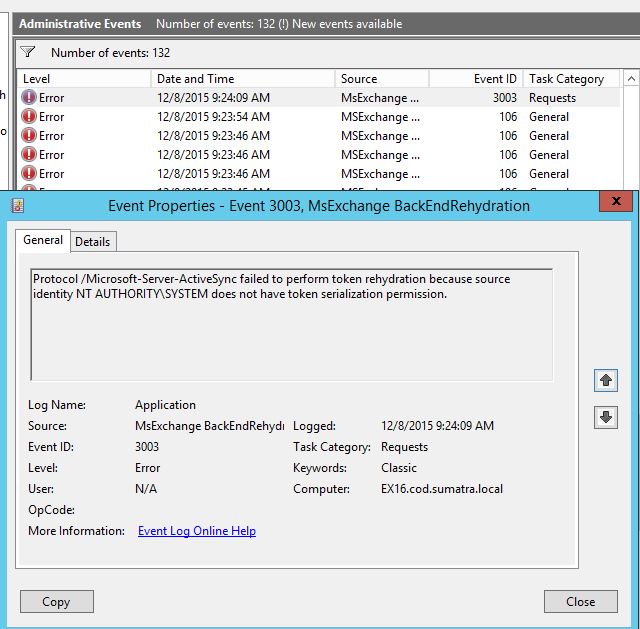Sort events by the Level column header
Image resolution: width=640 pixels, height=629 pixels.
point(84,78)
